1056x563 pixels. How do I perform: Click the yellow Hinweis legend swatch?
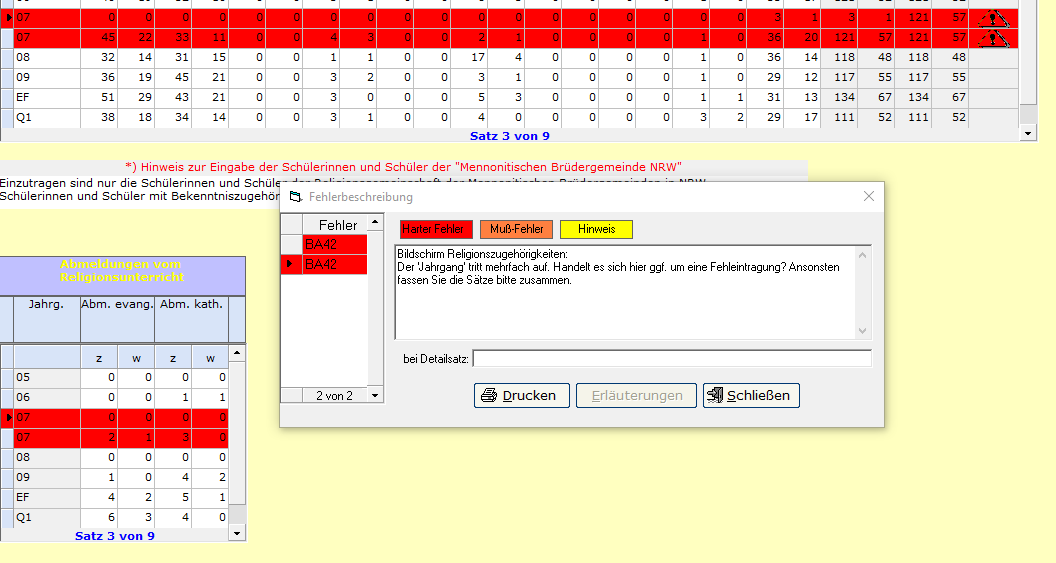tap(596, 229)
